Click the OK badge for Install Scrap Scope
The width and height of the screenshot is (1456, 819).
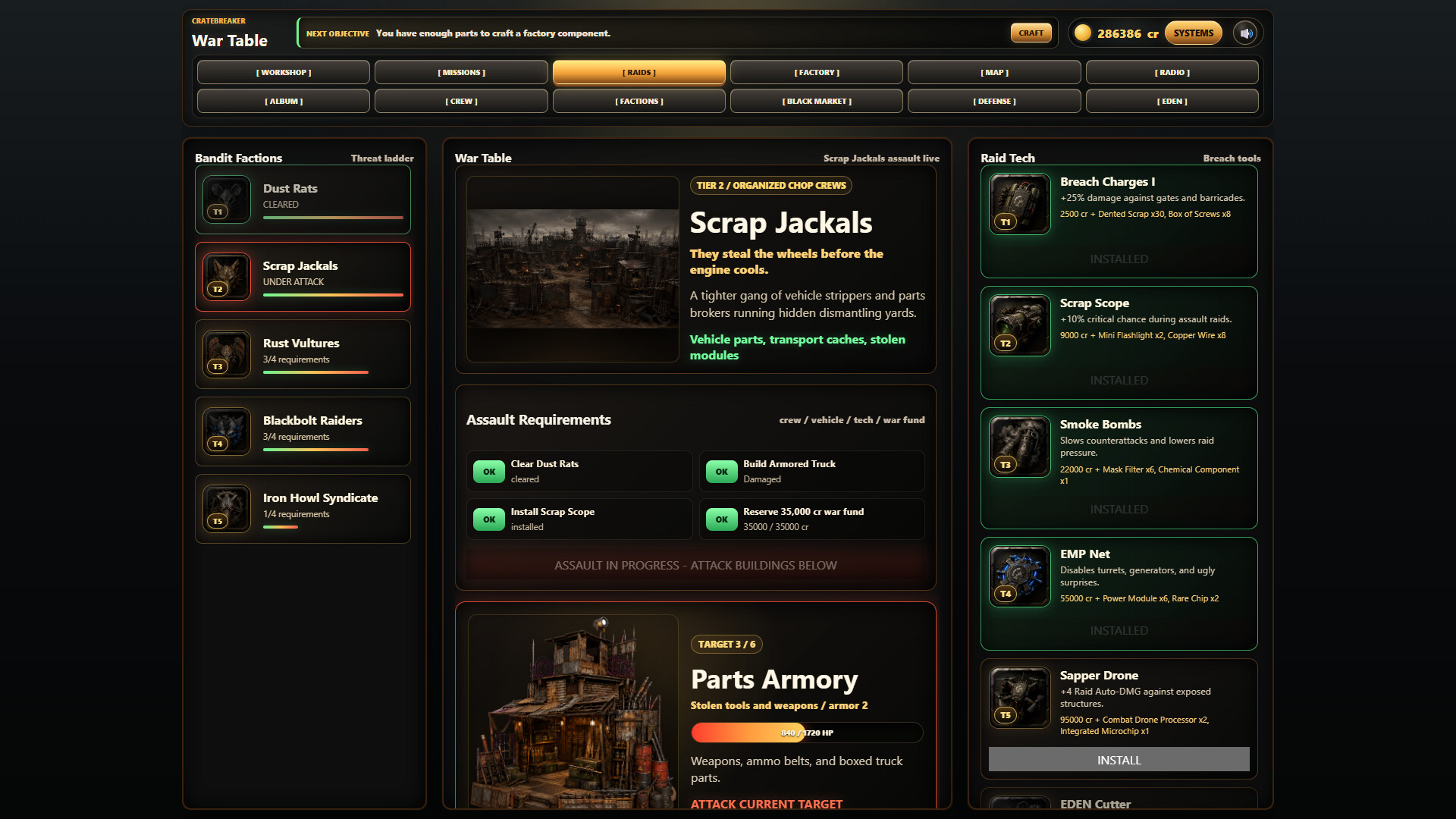point(489,519)
